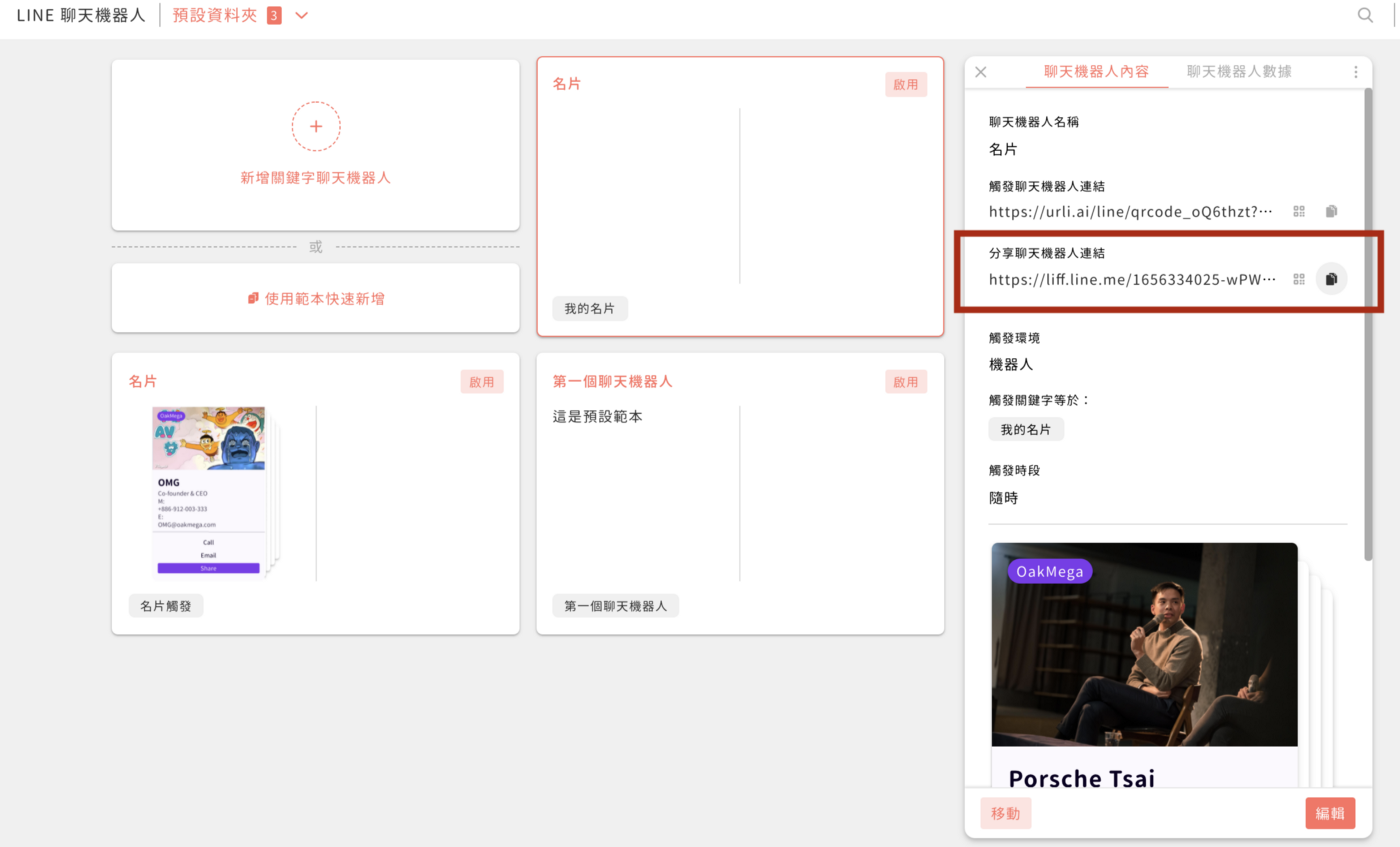The width and height of the screenshot is (1400, 847).
Task: Click the 第一個聊天機器人 card title
Action: (x=612, y=382)
